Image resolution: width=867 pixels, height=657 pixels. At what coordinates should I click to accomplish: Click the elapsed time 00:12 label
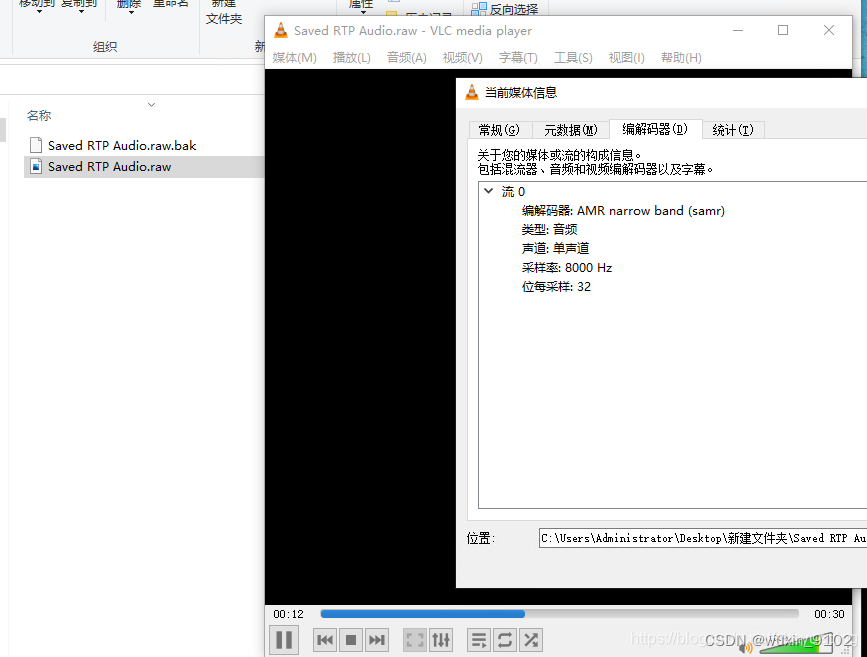tap(289, 614)
